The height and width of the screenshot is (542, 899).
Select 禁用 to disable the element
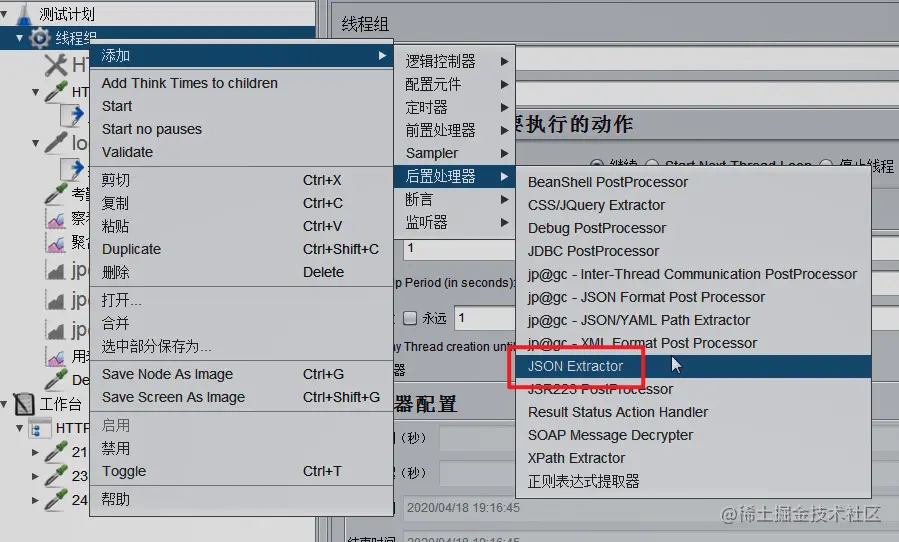click(241, 448)
